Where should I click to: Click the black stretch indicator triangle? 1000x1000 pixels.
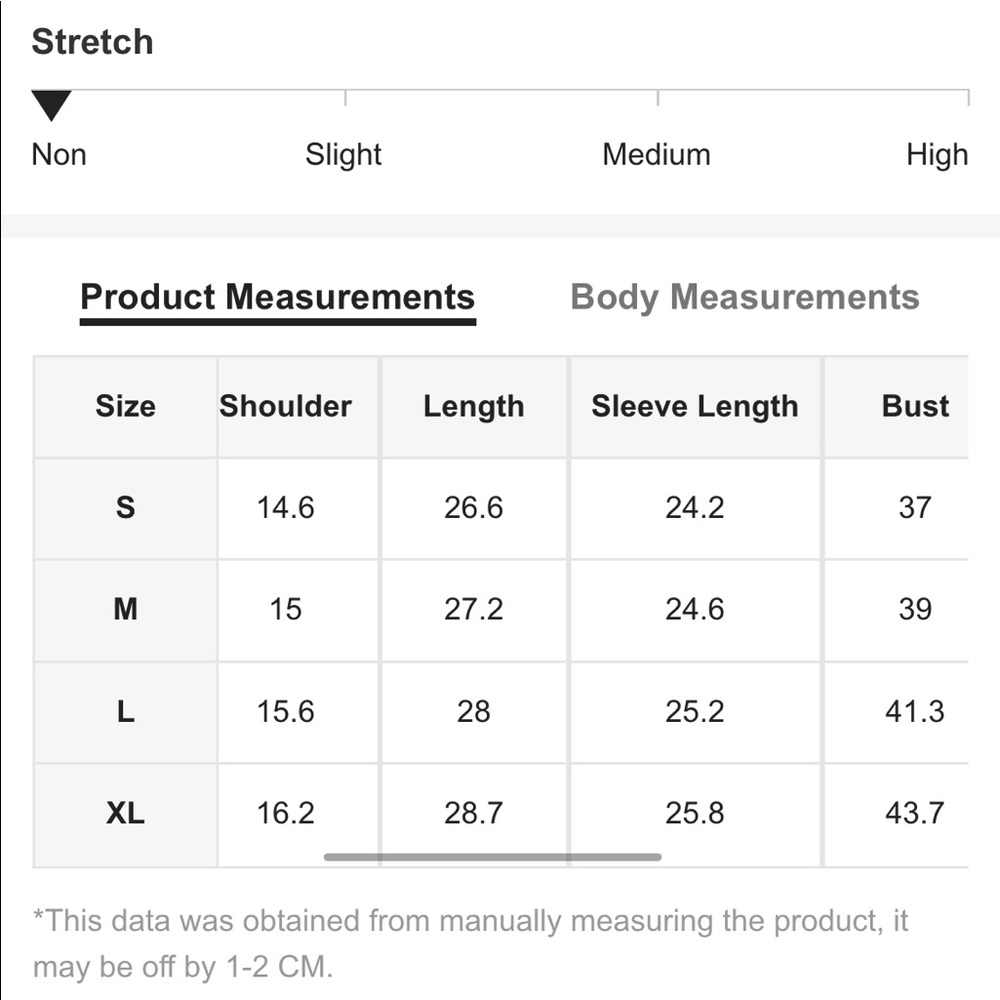click(x=51, y=105)
